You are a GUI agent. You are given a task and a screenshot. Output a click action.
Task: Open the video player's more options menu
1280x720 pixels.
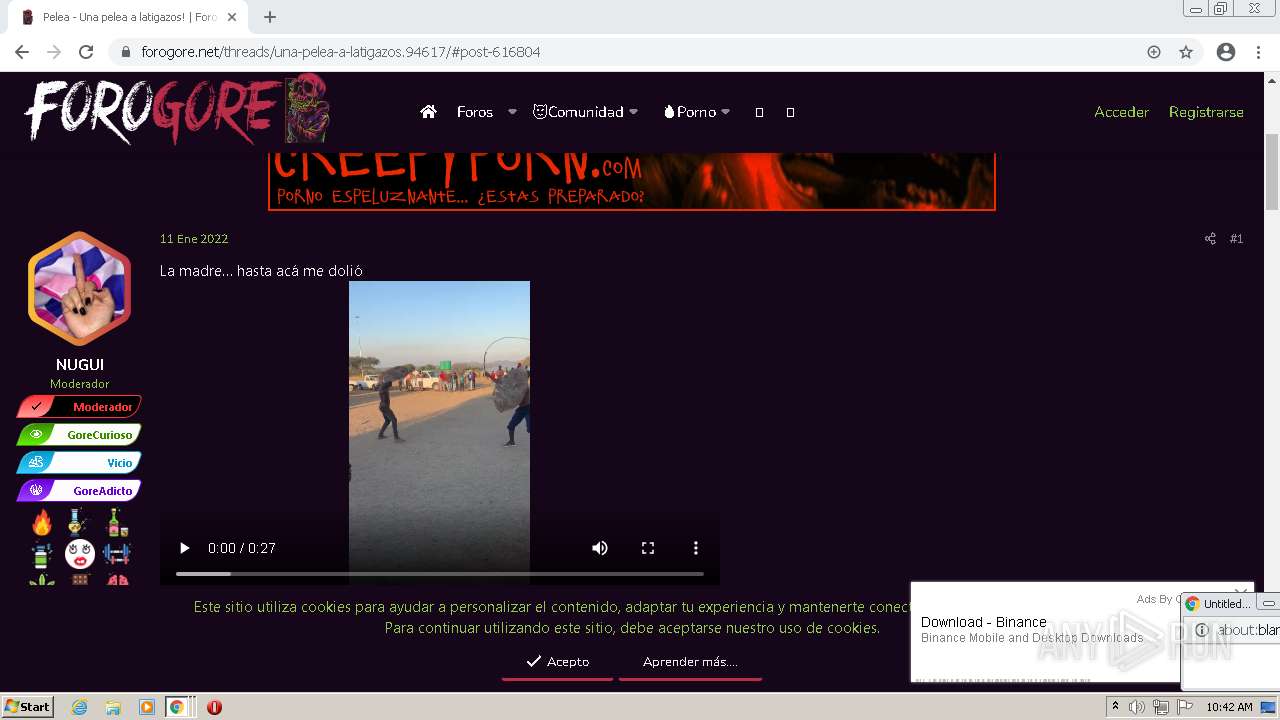coord(696,548)
